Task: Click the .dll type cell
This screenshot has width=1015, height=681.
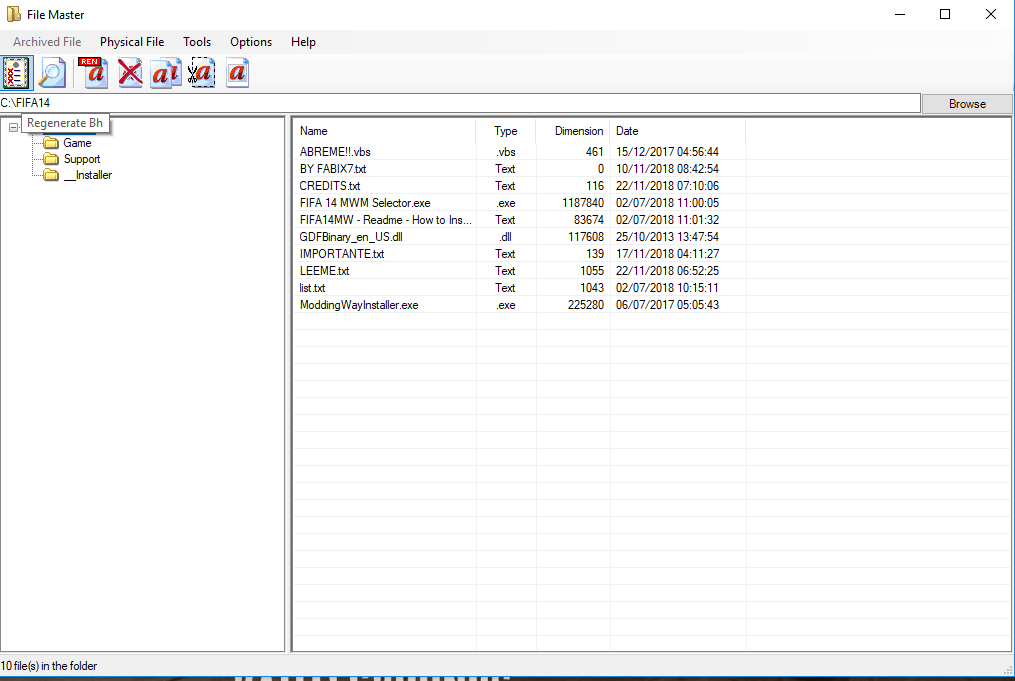Action: pyautogui.click(x=506, y=237)
